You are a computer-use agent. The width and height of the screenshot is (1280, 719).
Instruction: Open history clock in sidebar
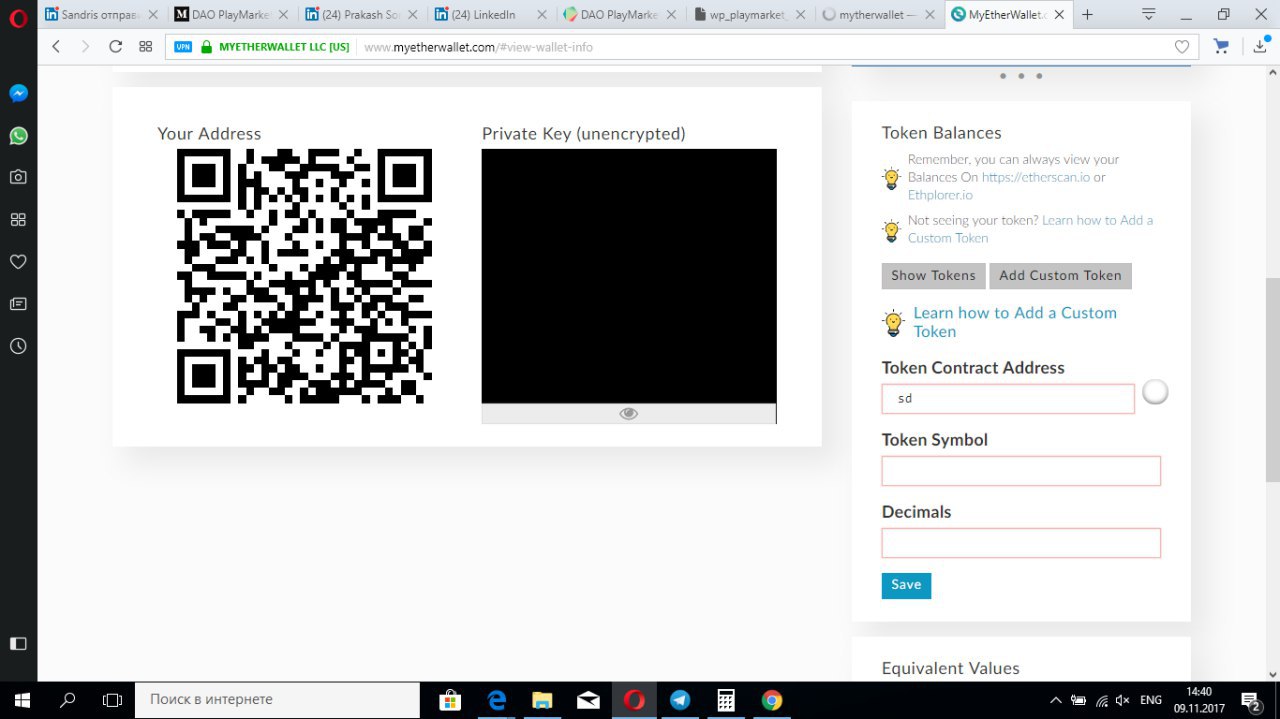point(18,346)
